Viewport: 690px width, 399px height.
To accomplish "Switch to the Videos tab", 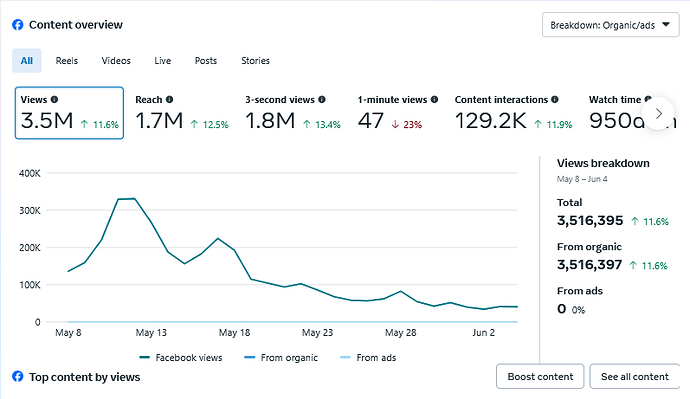I will tap(116, 61).
